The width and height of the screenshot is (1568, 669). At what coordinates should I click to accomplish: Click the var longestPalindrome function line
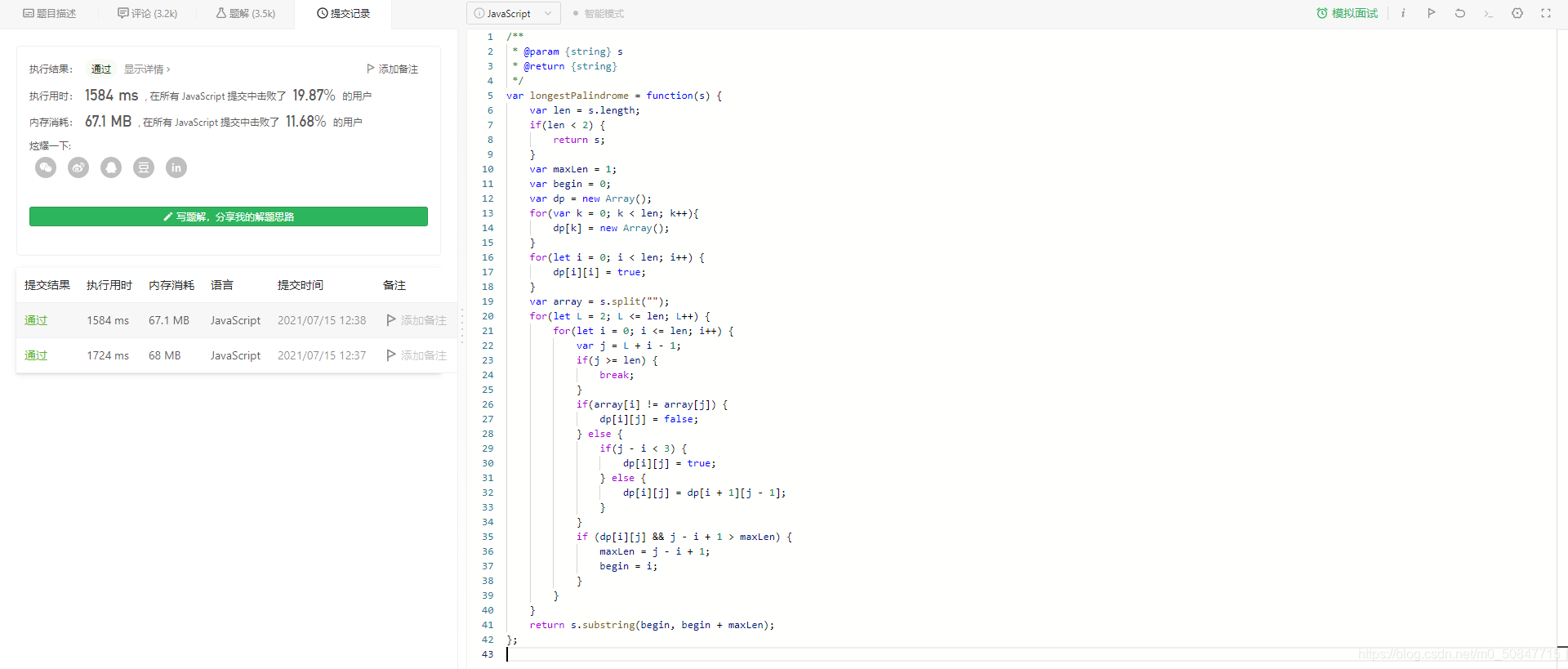614,96
